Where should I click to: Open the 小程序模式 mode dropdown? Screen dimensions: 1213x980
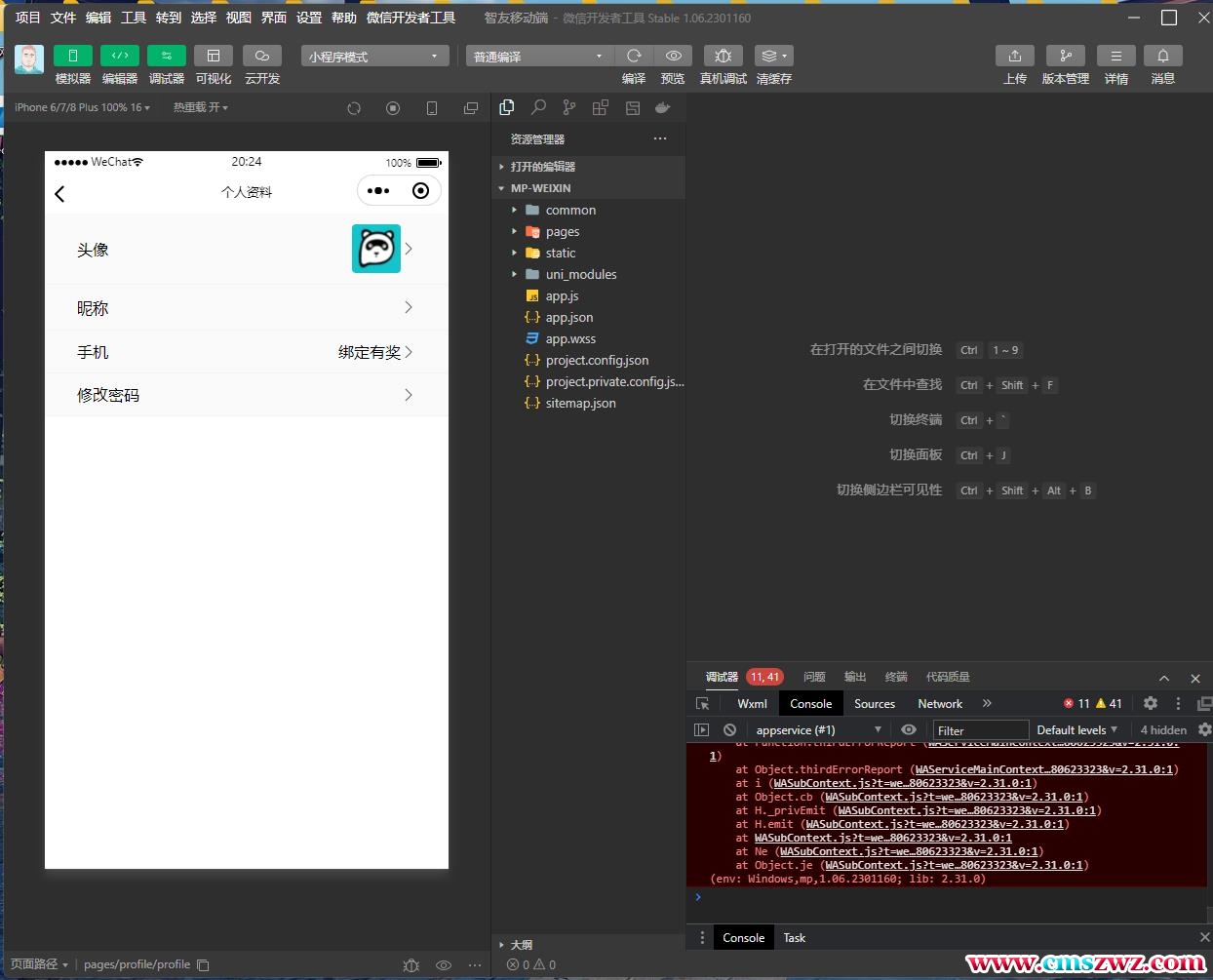click(374, 57)
